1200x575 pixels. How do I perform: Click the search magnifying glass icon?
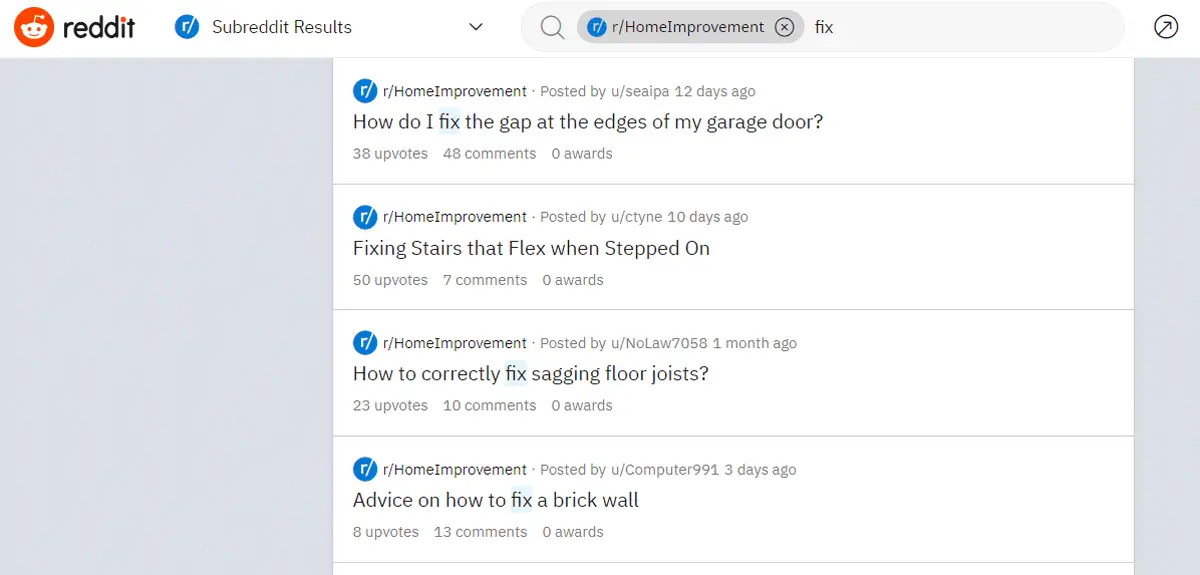coord(553,27)
